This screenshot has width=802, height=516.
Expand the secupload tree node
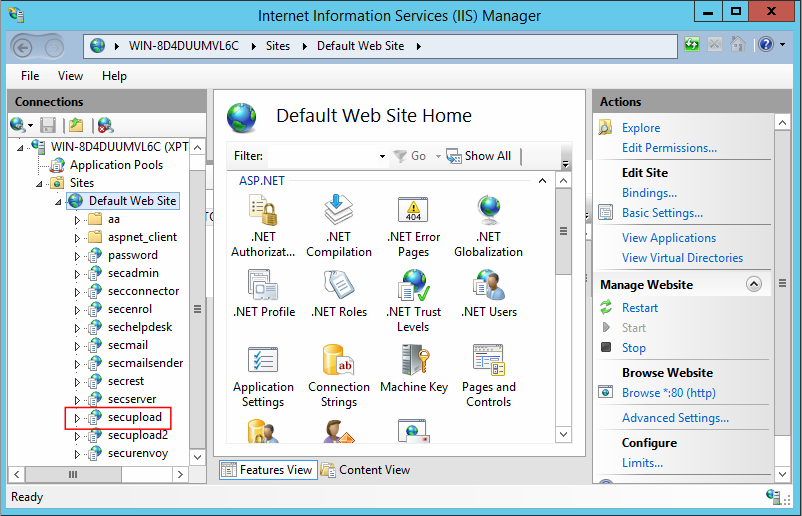pos(78,418)
